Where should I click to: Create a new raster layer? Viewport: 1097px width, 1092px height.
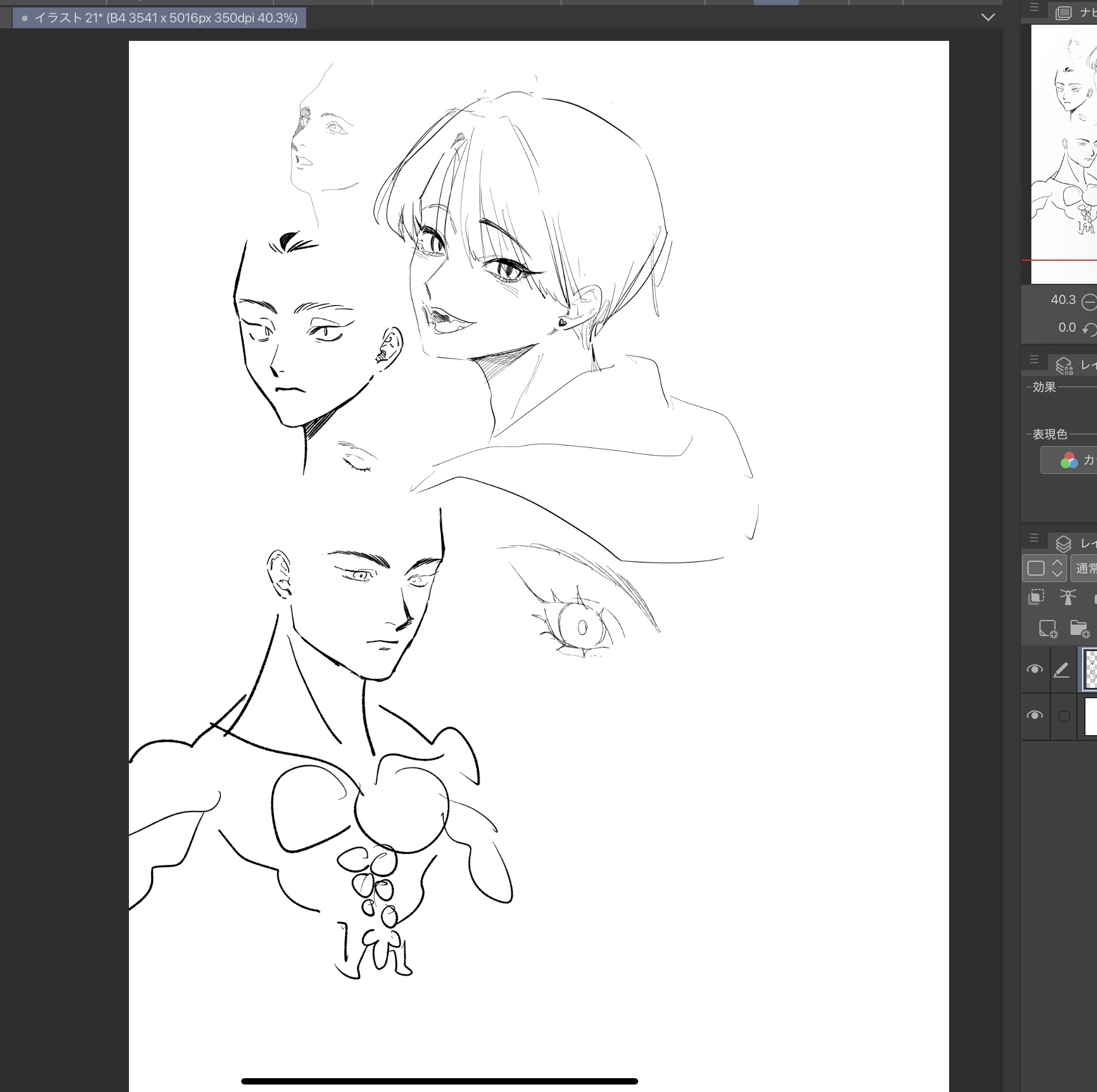[1048, 628]
